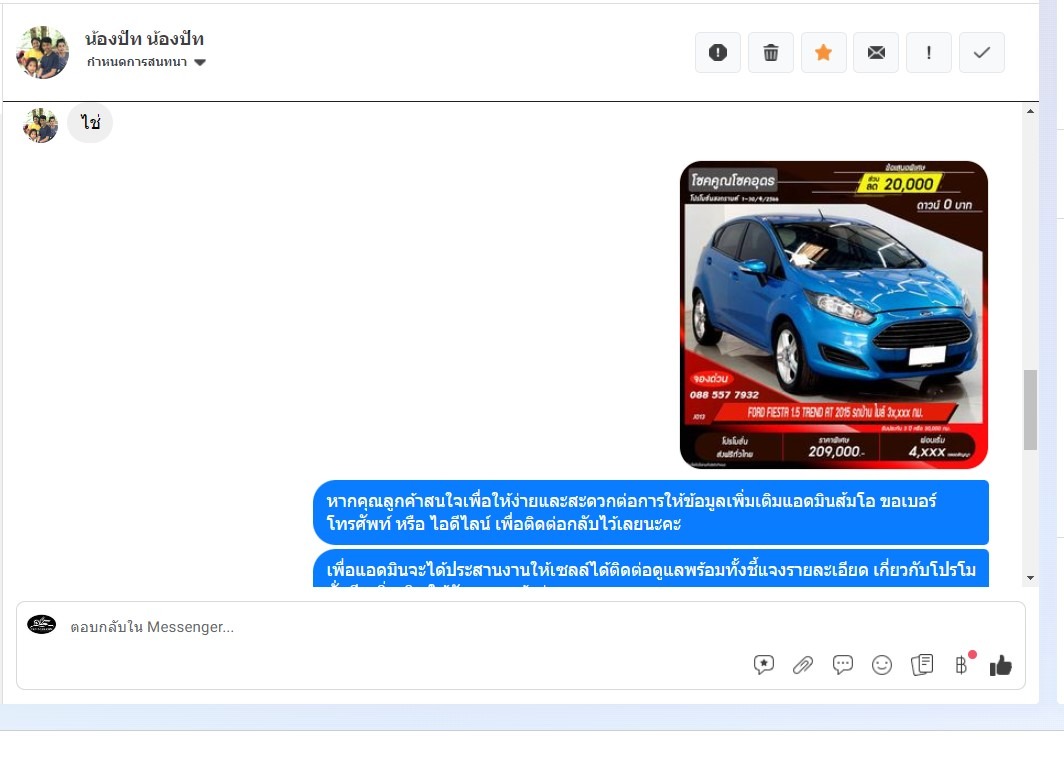Click the chat scrollbar down arrow
Screen dimensions: 1064x762
(1031, 578)
